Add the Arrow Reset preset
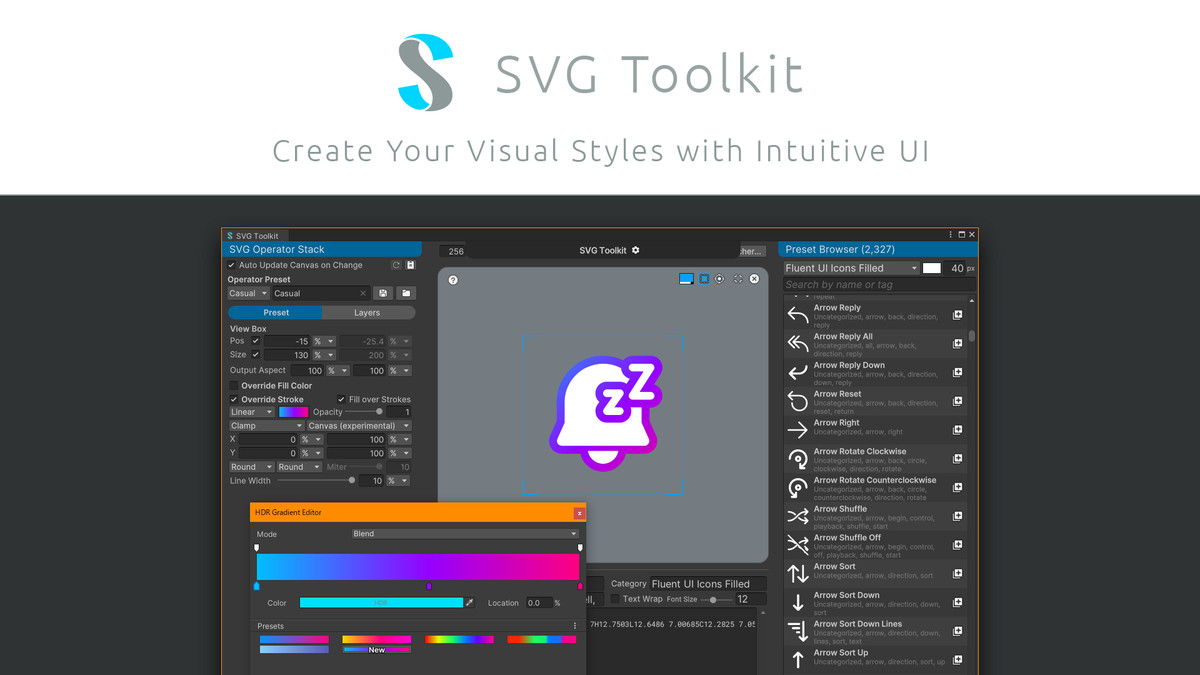The image size is (1200, 675). tap(957, 401)
